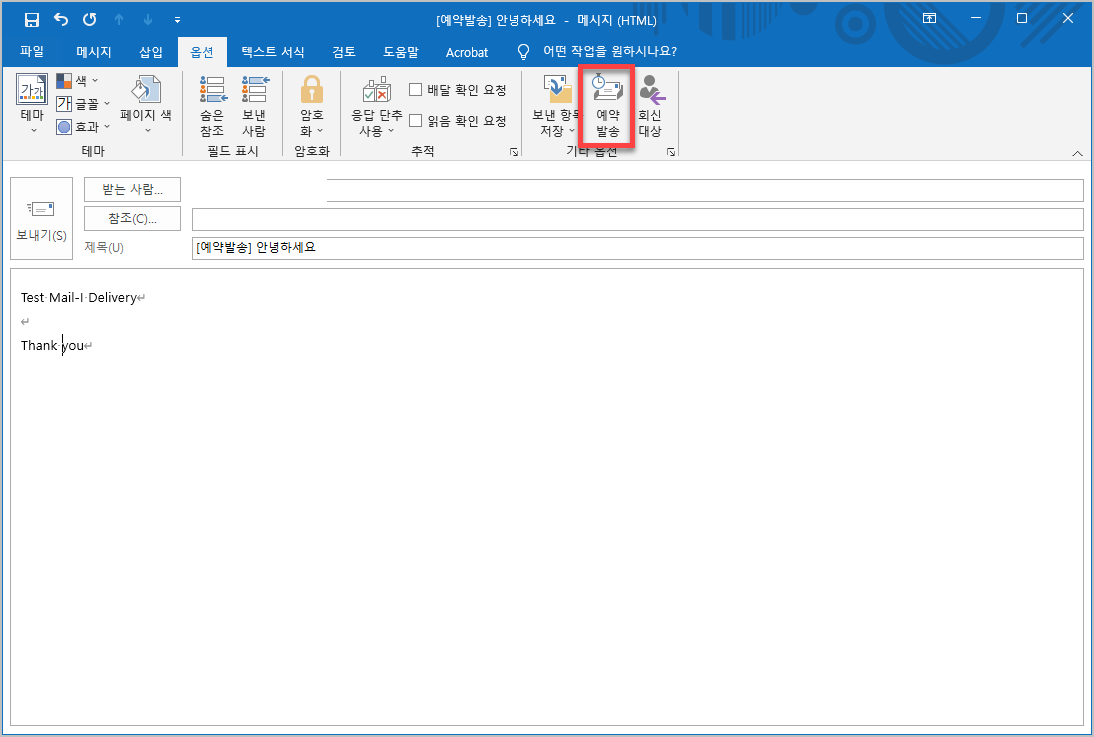Open the 테마 themes gallery
1094x737 pixels.
(x=32, y=103)
